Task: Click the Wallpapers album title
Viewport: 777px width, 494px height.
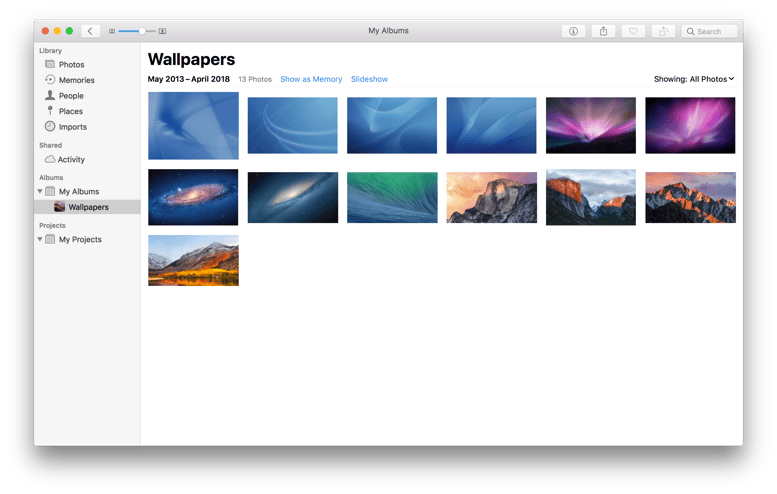Action: [191, 59]
